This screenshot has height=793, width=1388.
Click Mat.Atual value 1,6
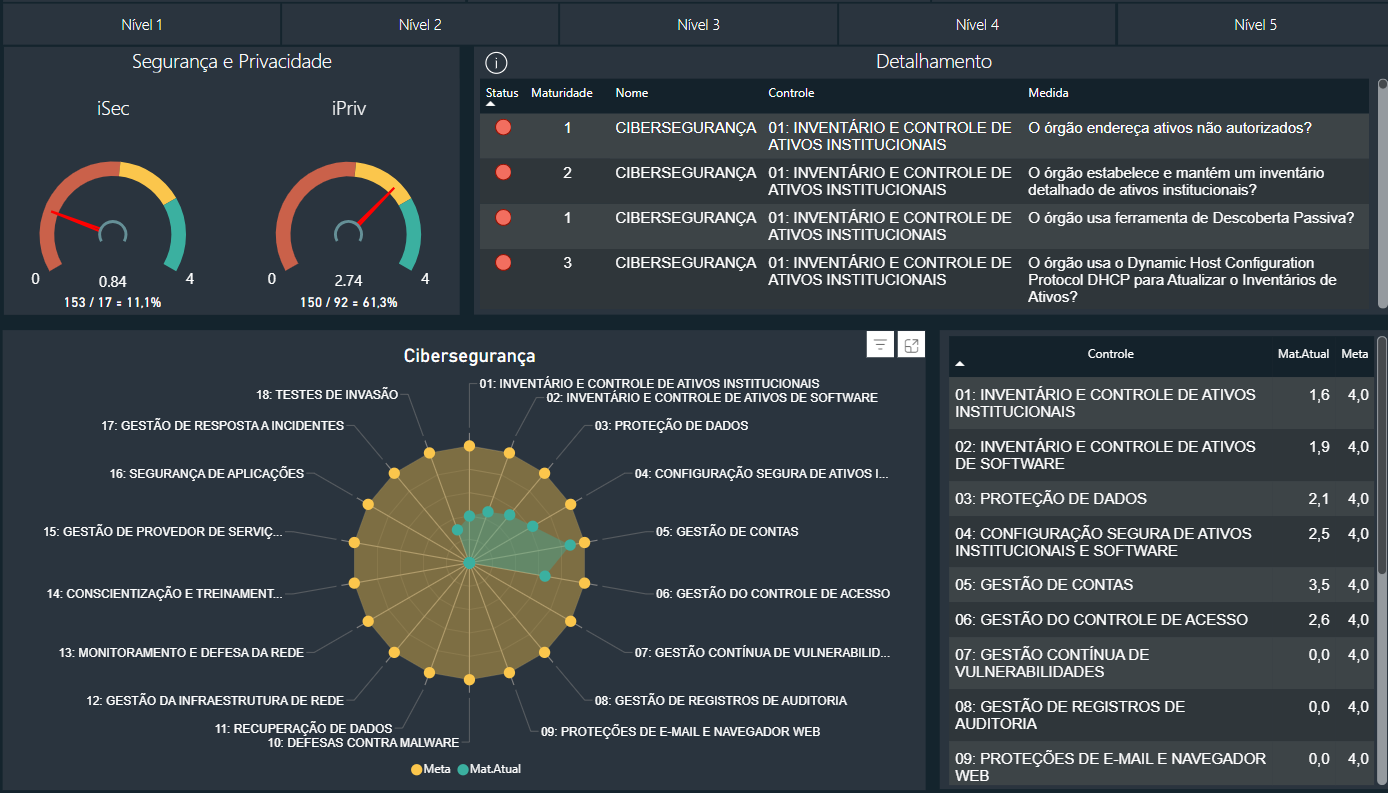pyautogui.click(x=1319, y=395)
